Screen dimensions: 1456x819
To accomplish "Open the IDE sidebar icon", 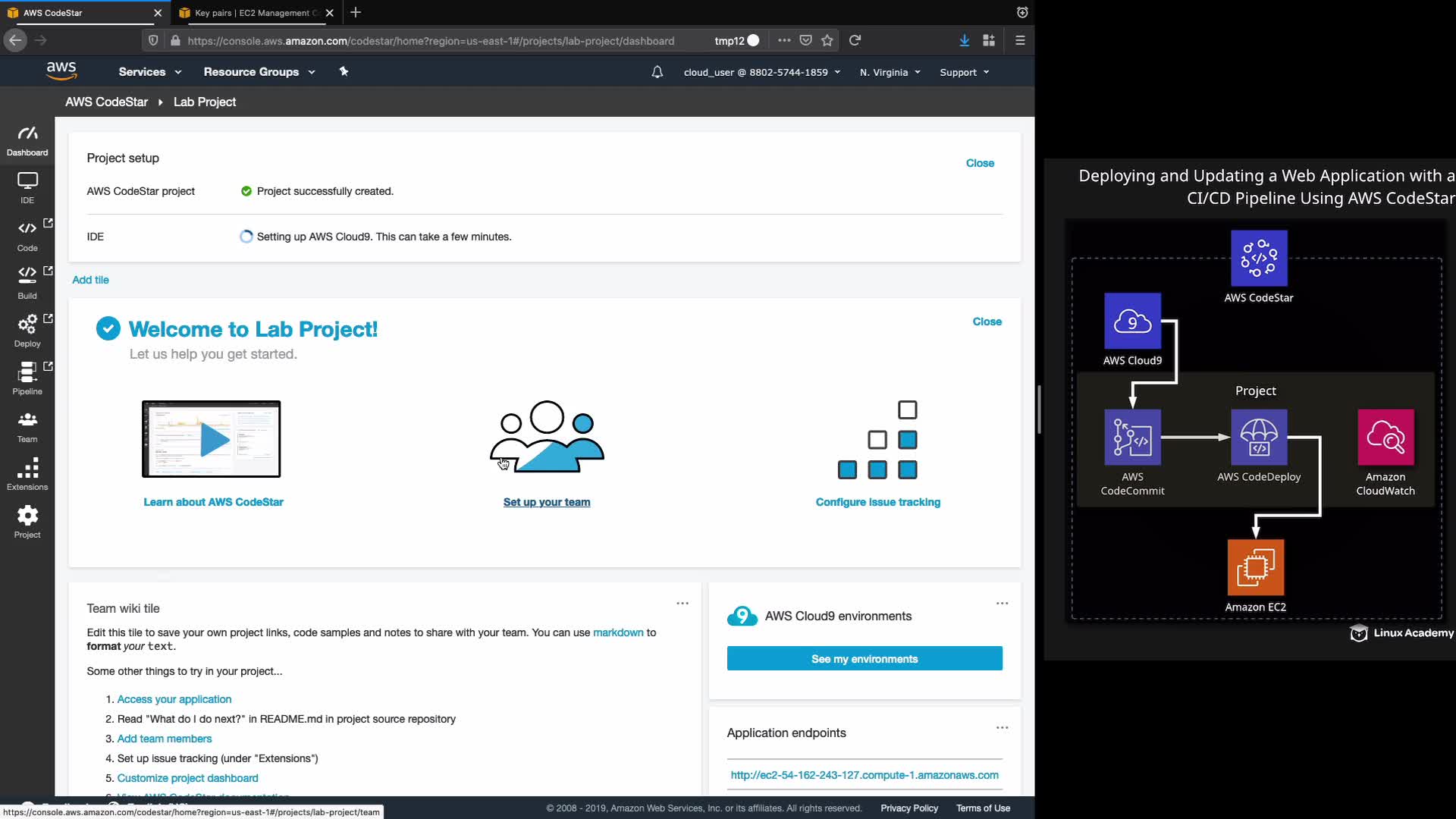I will (27, 187).
